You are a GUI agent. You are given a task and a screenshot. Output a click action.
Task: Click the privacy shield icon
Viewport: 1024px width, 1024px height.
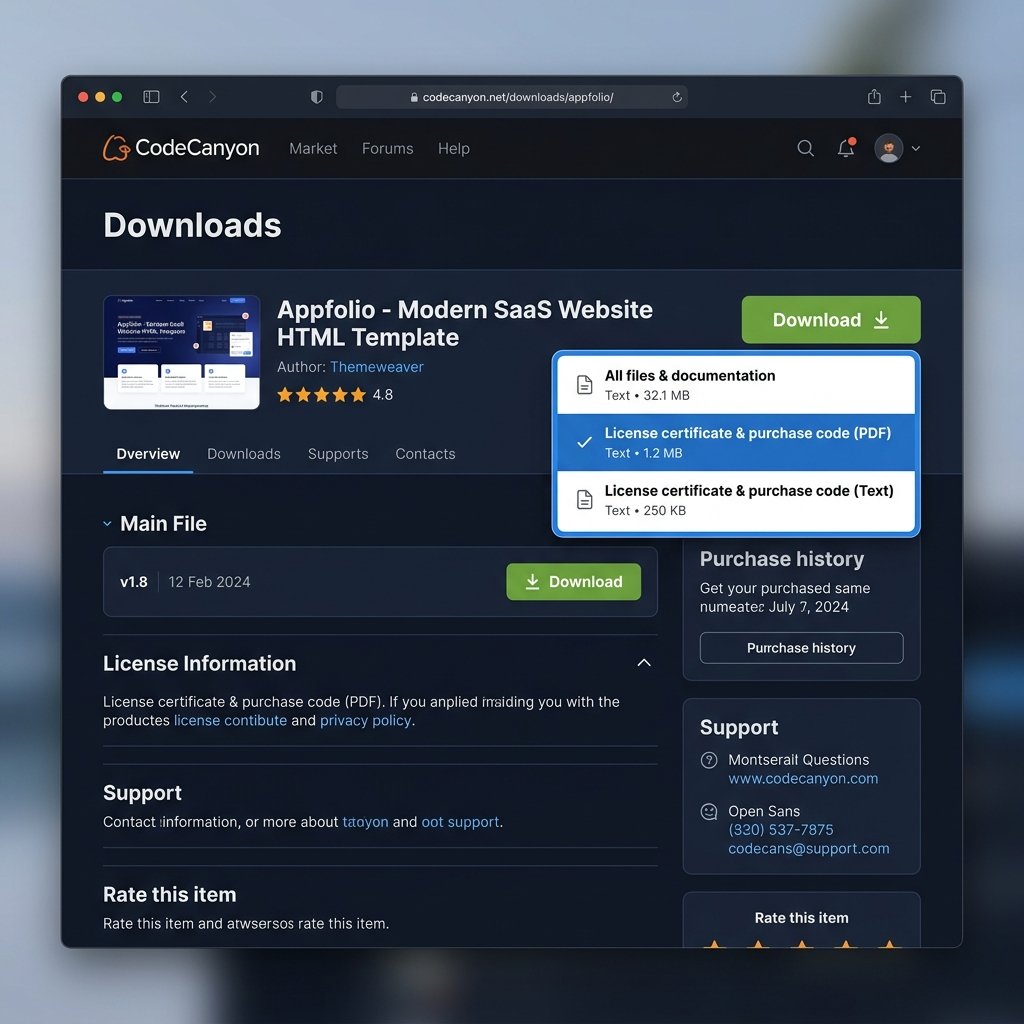click(317, 97)
